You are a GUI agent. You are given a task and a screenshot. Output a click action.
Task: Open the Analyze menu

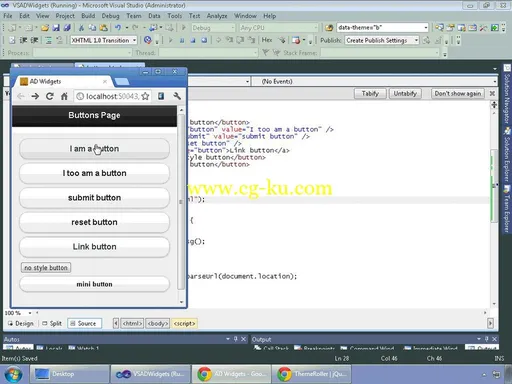(217, 16)
